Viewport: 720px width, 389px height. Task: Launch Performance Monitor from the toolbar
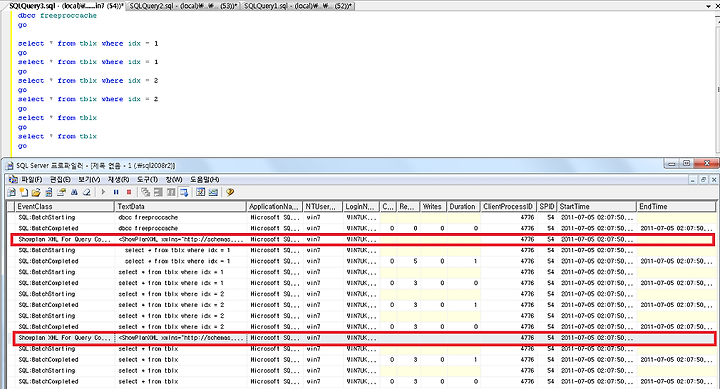[x=213, y=192]
